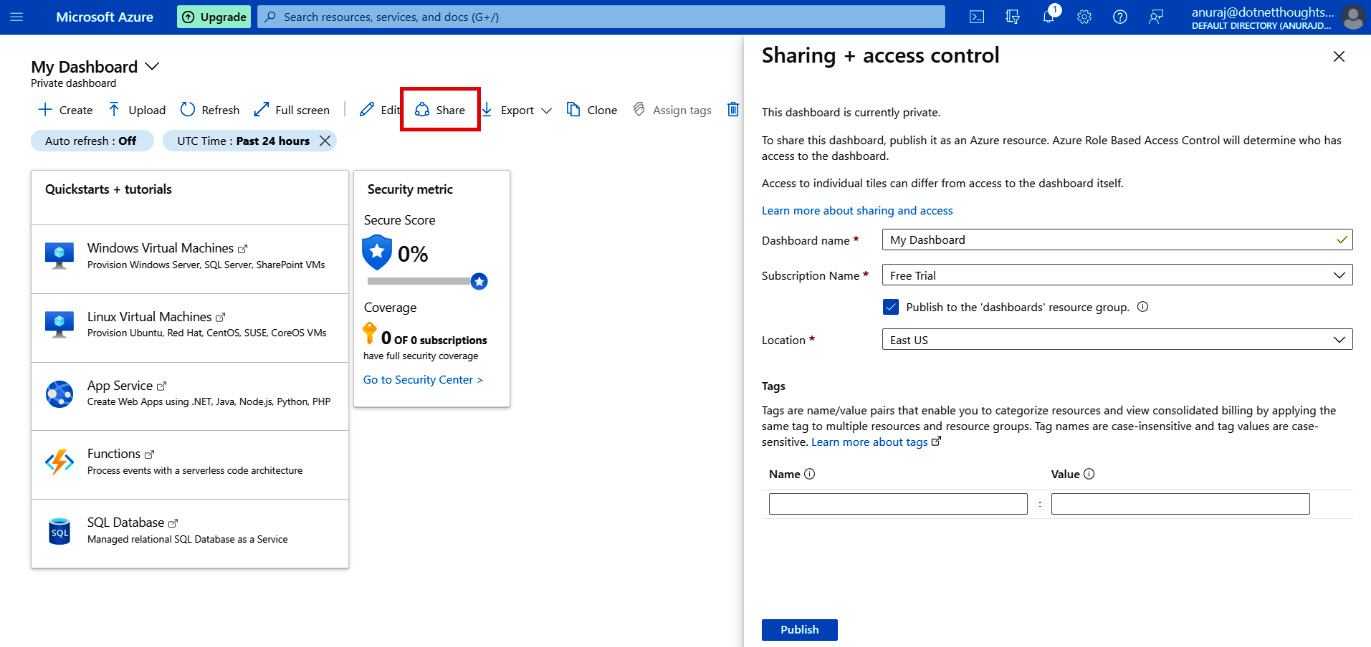Focus the Search resources, services, and docs box
Screen dimensions: 1371x647
[601, 17]
